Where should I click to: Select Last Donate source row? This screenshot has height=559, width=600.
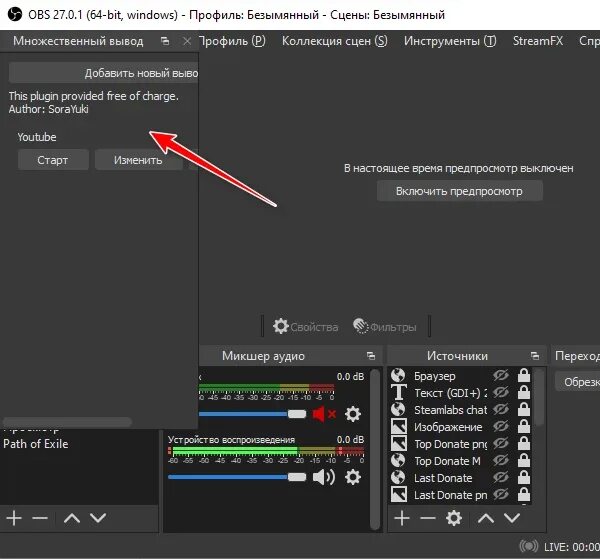461,478
